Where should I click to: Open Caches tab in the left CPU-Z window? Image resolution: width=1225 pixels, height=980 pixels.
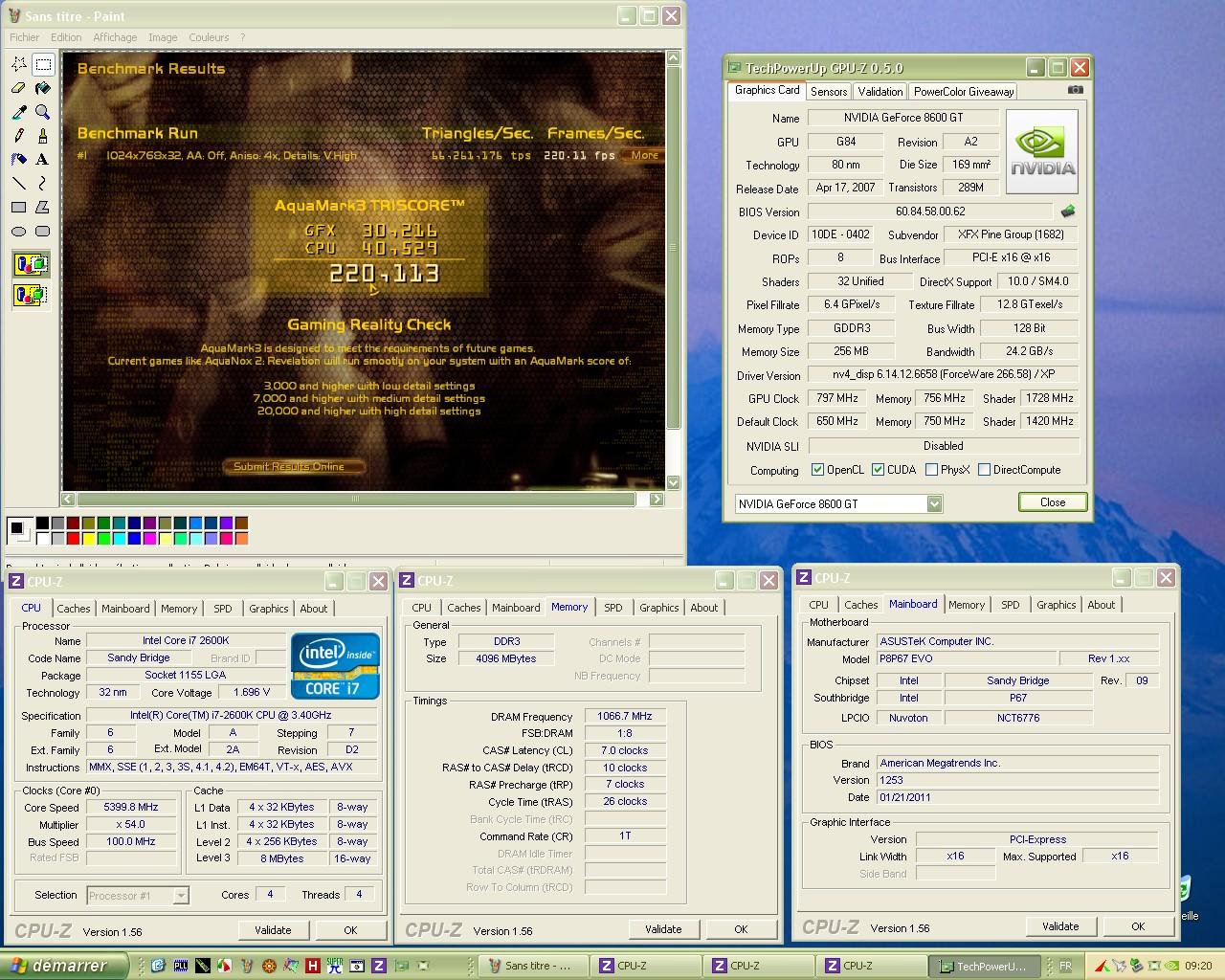[x=74, y=609]
